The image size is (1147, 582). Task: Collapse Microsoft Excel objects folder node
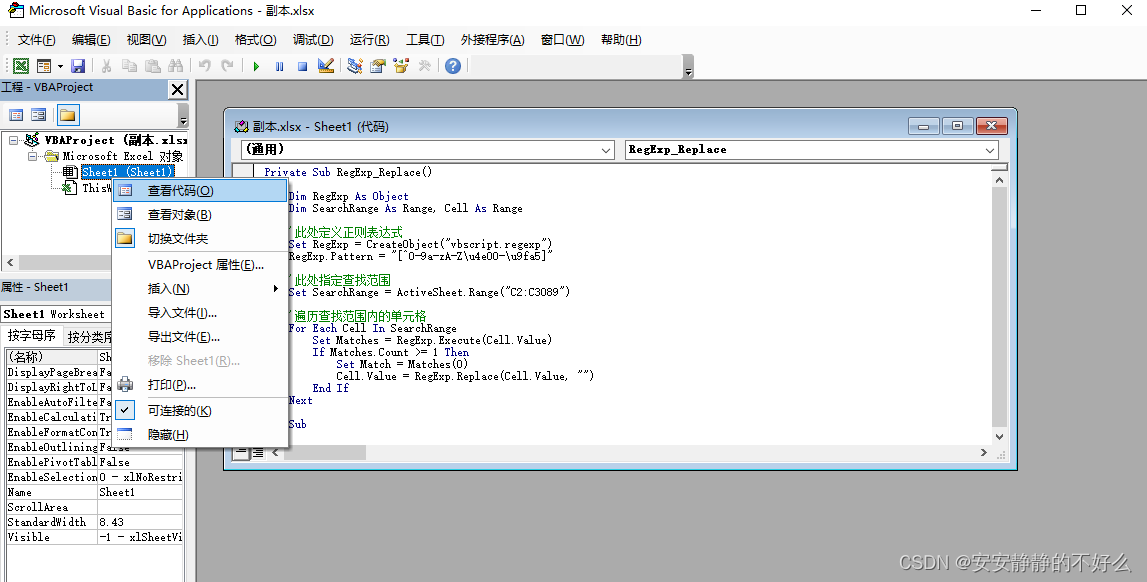click(32, 156)
